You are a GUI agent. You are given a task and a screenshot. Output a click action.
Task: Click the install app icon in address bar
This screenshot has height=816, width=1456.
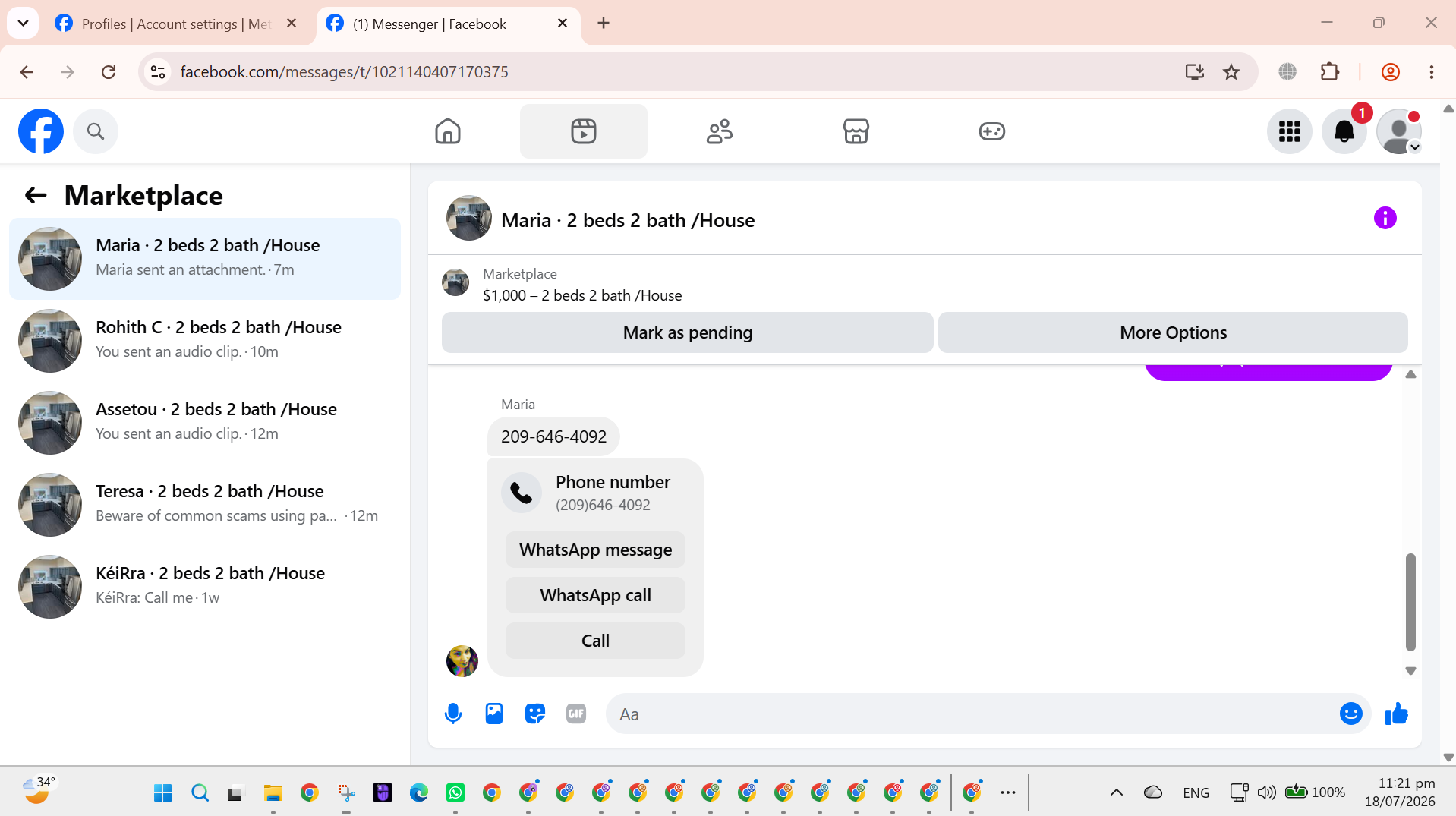point(1195,72)
